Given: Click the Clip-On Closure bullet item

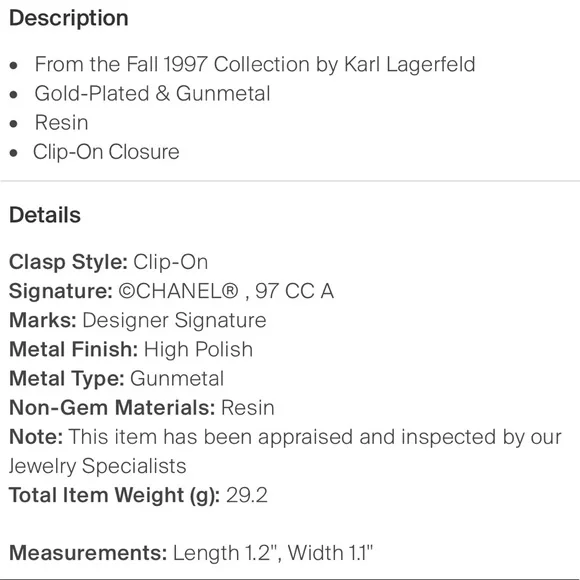Looking at the screenshot, I should click(107, 152).
